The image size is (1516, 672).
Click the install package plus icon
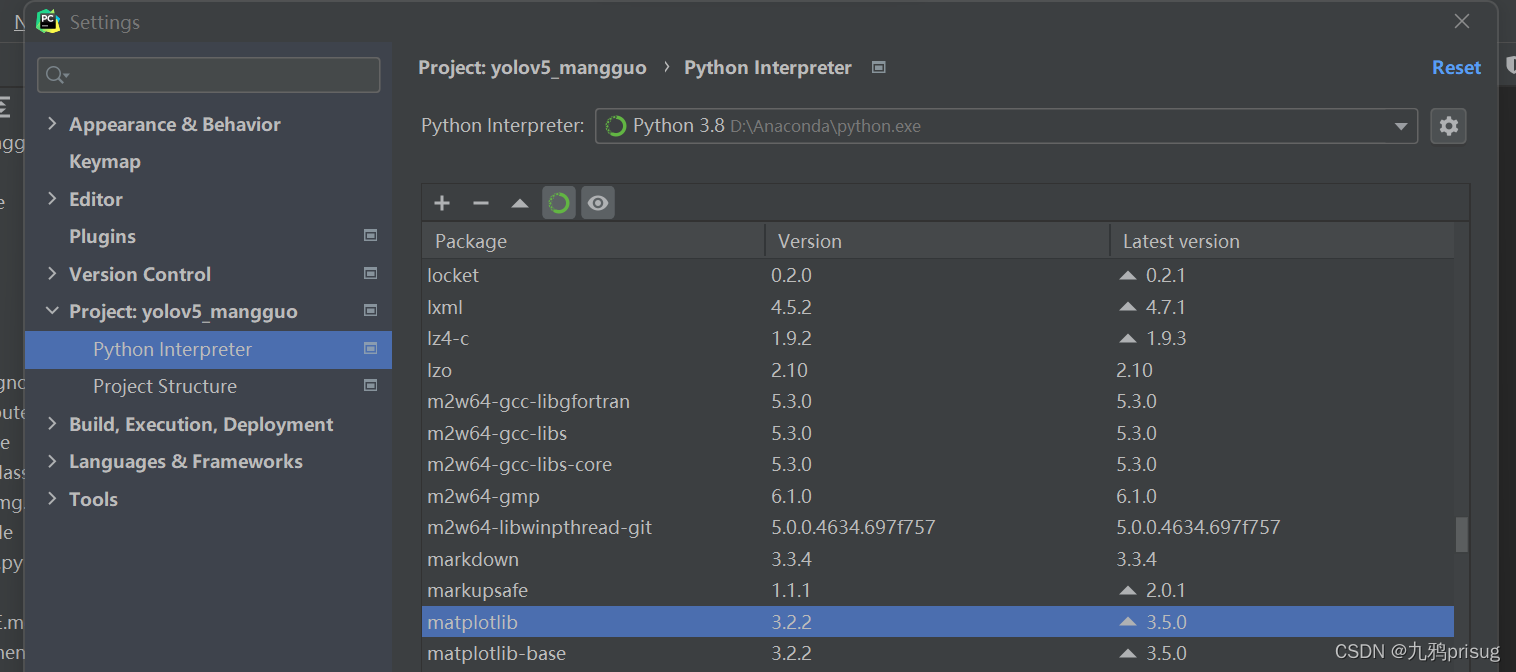[442, 203]
